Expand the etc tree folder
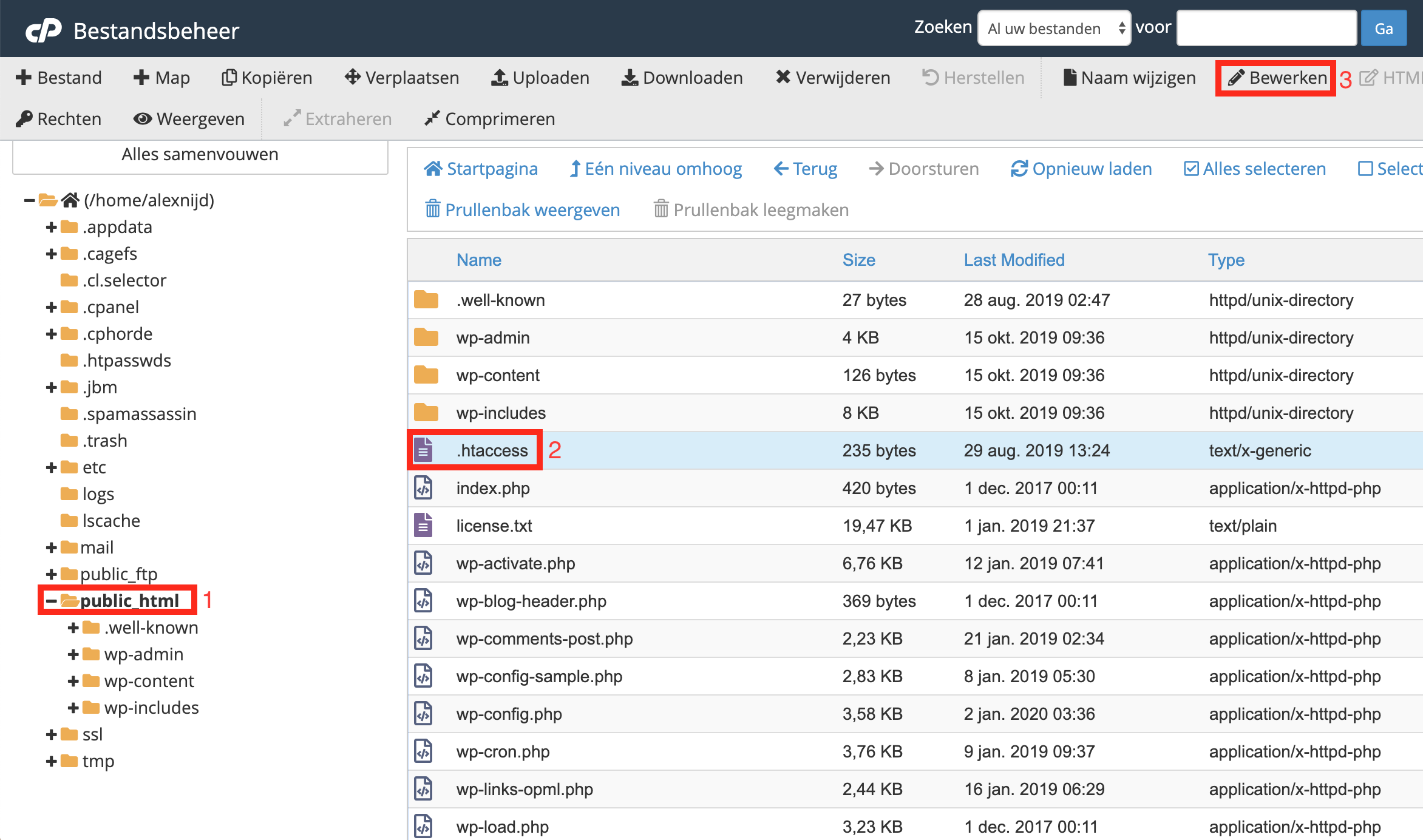This screenshot has height=840, width=1423. (x=52, y=467)
